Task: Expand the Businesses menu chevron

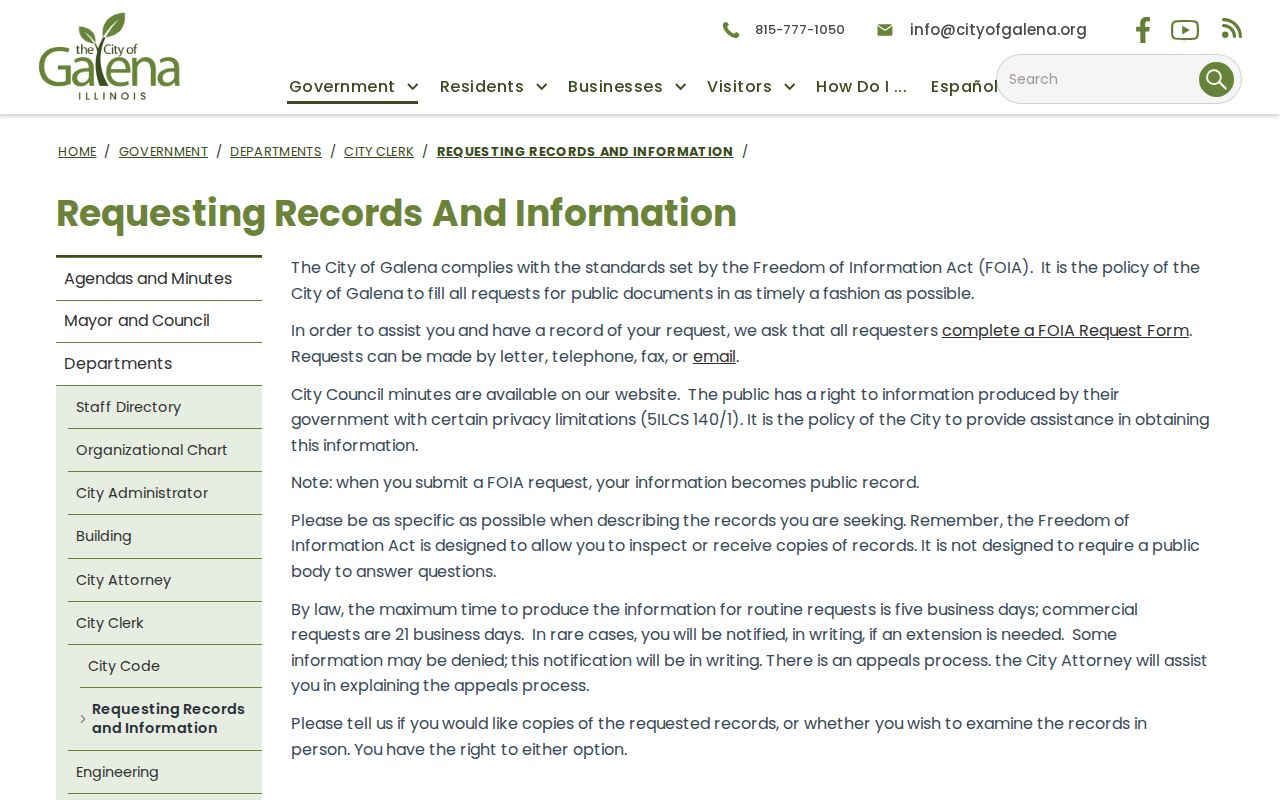Action: (680, 87)
